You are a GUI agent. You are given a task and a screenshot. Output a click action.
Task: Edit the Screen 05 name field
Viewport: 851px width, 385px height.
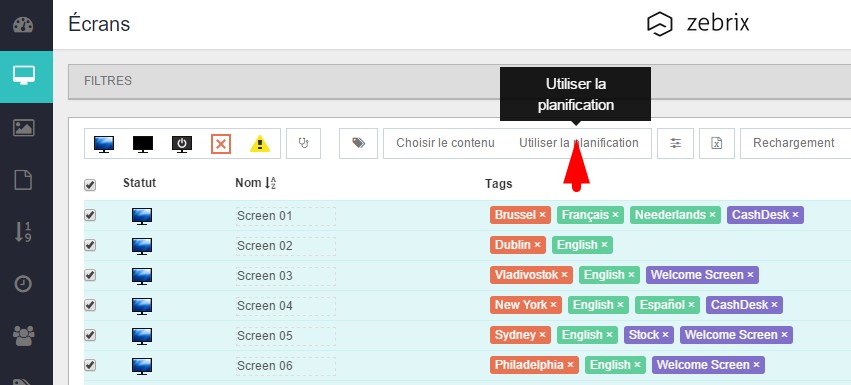click(285, 336)
